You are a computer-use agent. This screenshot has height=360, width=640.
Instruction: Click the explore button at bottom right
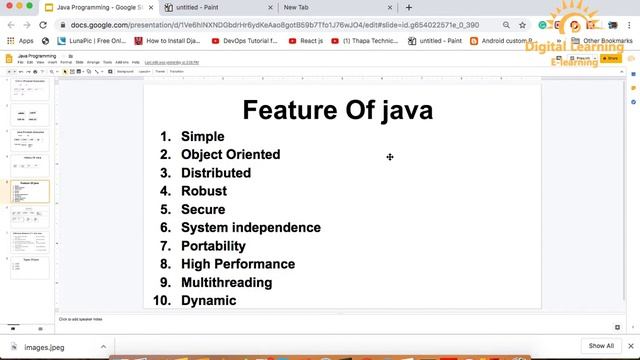617,327
